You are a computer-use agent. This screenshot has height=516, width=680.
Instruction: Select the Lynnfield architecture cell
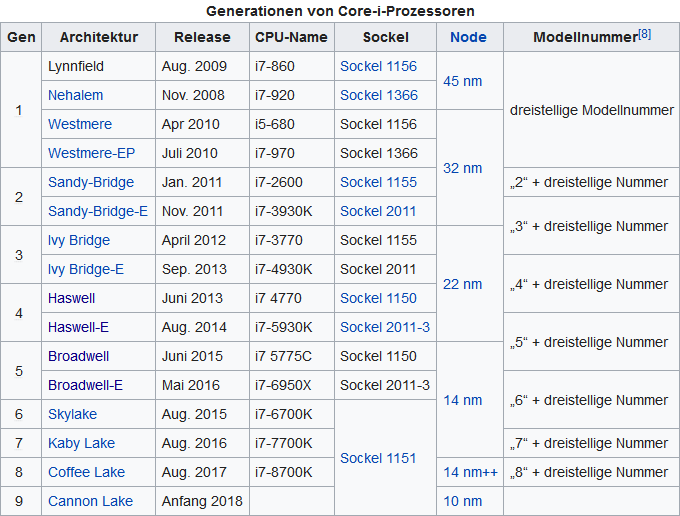pos(98,66)
